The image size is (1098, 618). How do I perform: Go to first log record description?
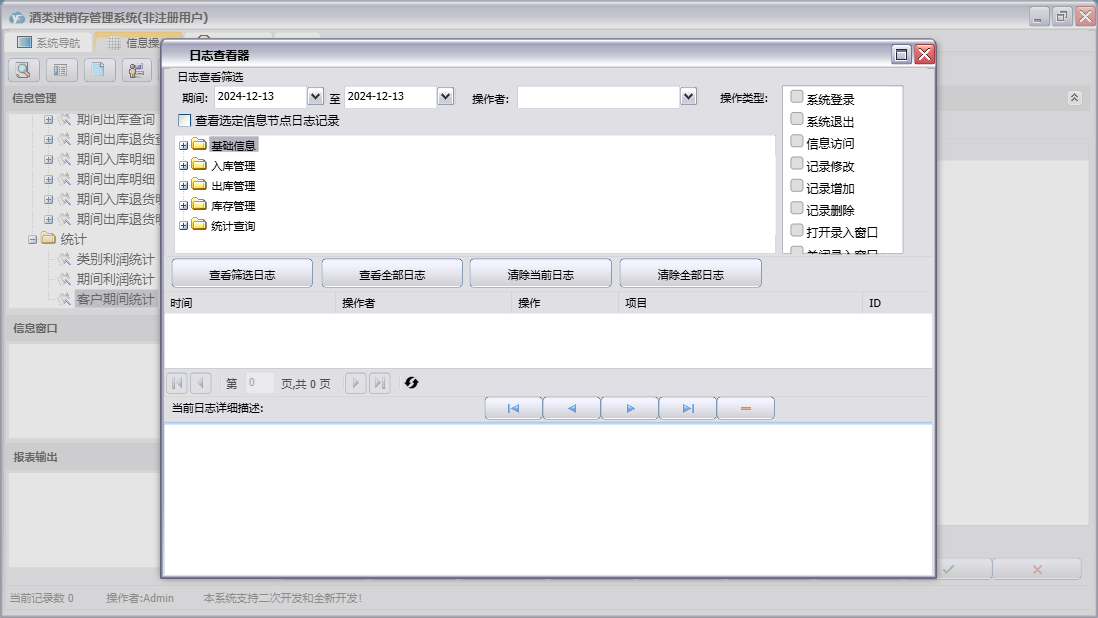513,408
